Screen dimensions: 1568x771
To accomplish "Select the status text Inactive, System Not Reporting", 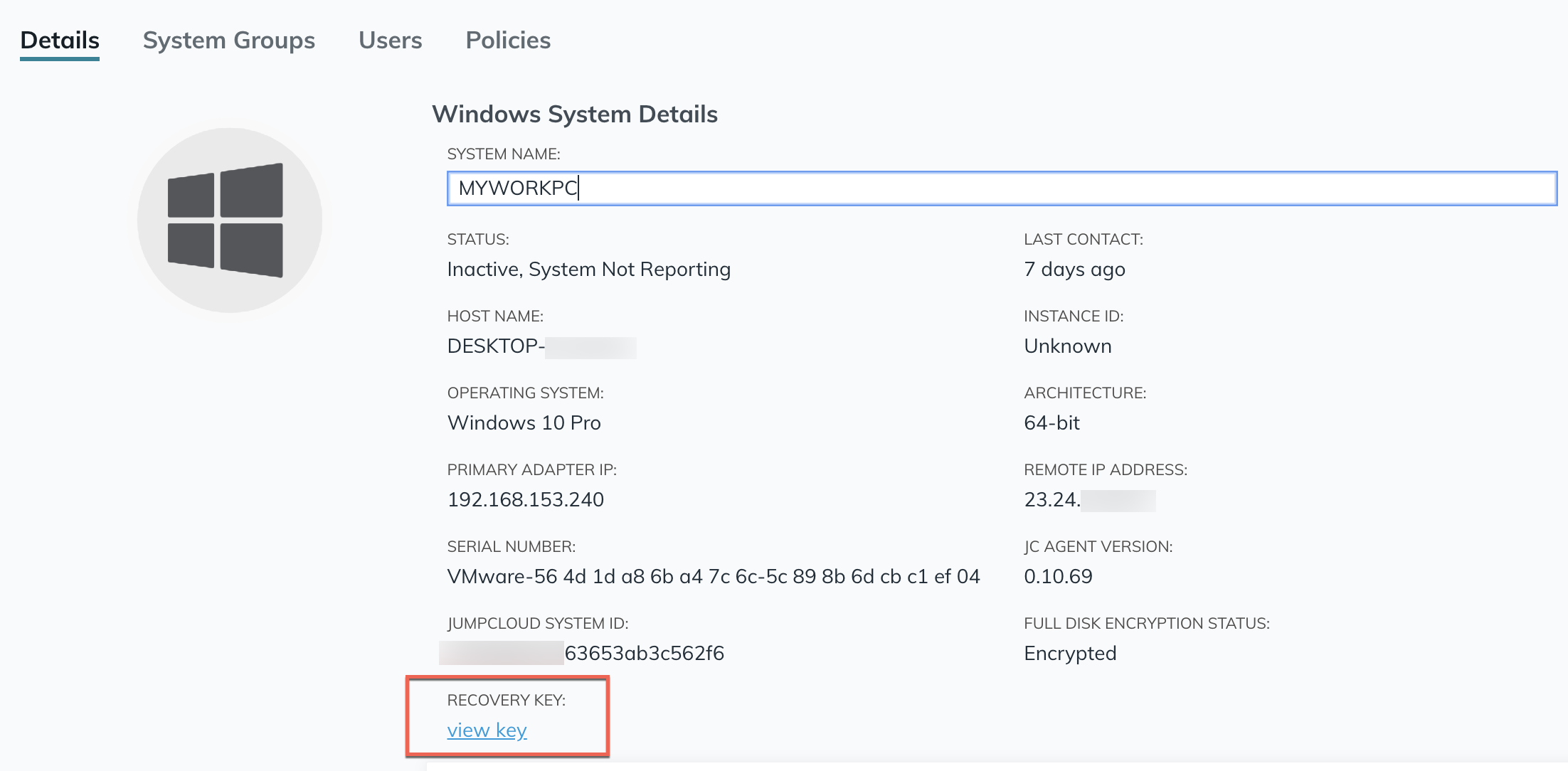I will 588,270.
